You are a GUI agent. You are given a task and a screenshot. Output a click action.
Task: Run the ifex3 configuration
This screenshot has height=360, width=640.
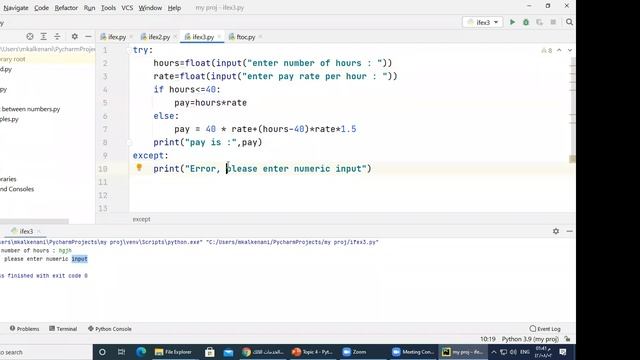[512, 22]
